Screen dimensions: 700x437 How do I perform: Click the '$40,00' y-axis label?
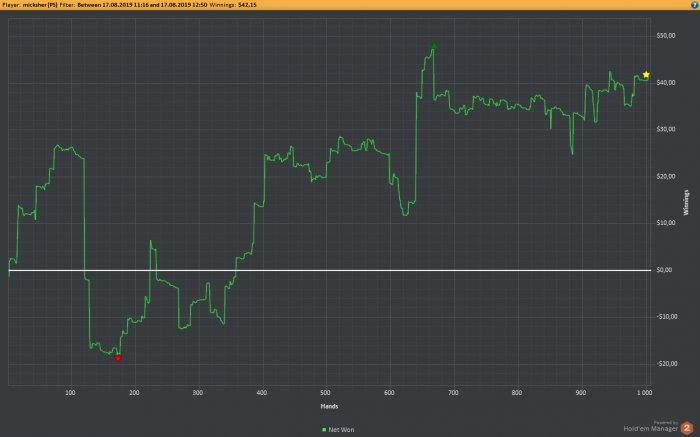(666, 83)
